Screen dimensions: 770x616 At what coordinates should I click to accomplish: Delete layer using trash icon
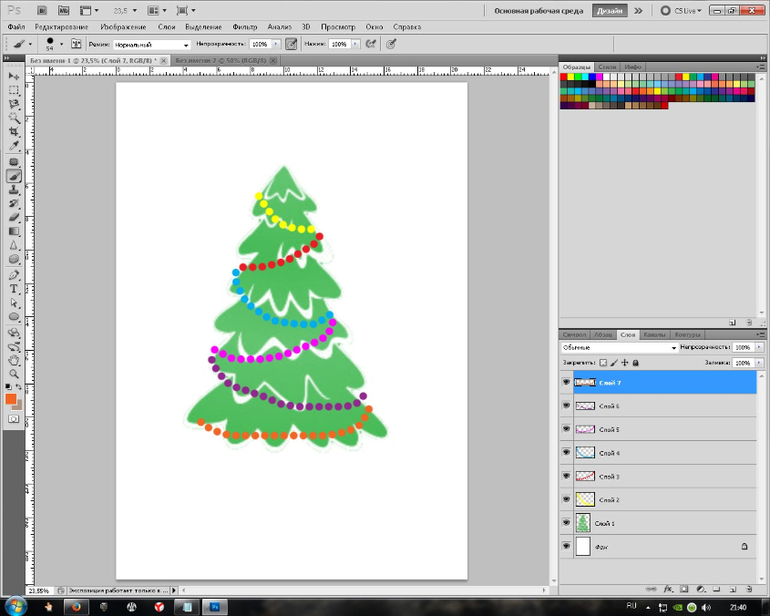(747, 589)
